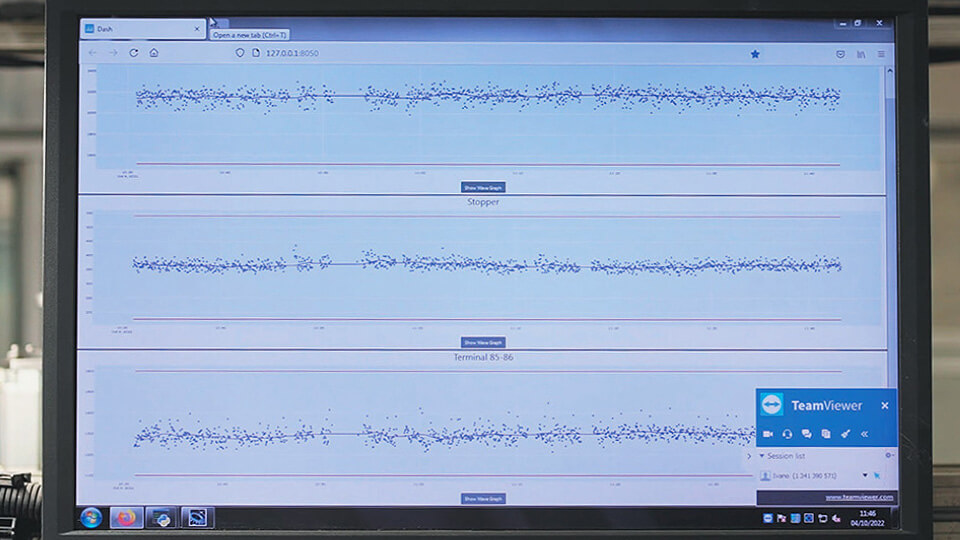This screenshot has width=960, height=540.
Task: Reload the page in the browser toolbar
Action: click(x=133, y=53)
